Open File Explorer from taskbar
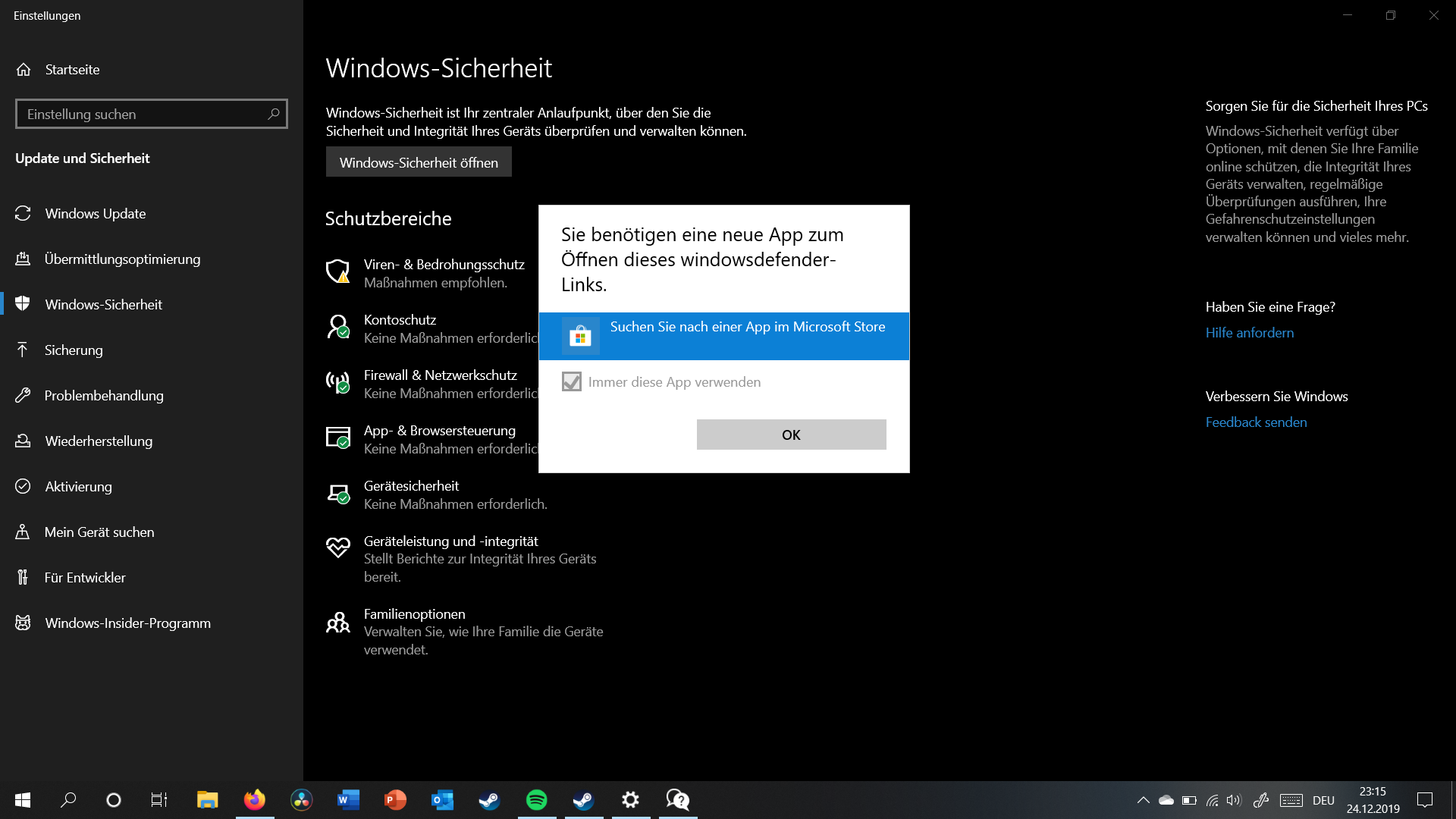This screenshot has width=1456, height=819. 207,800
